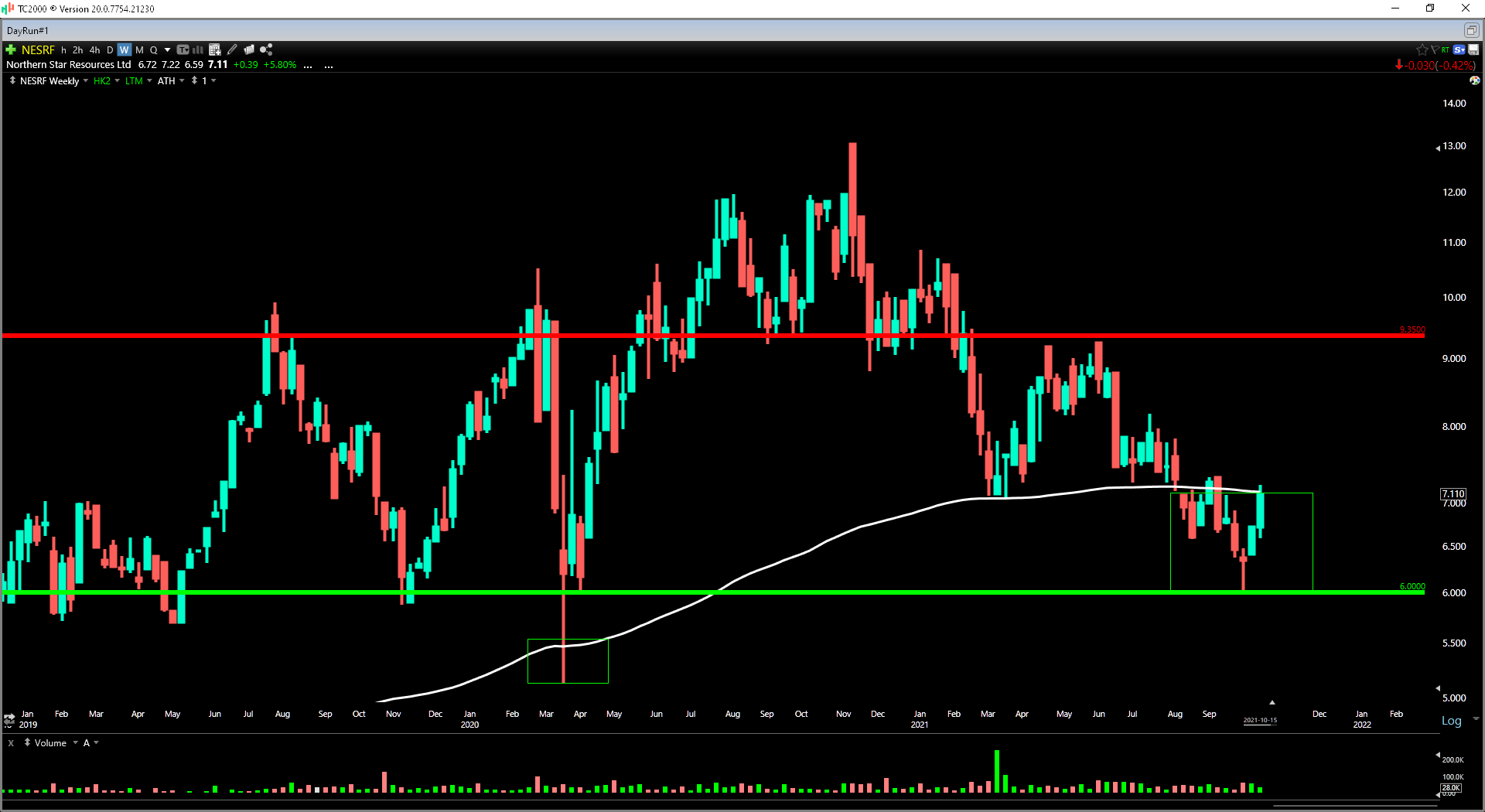Open the color palette icon

[1474, 80]
